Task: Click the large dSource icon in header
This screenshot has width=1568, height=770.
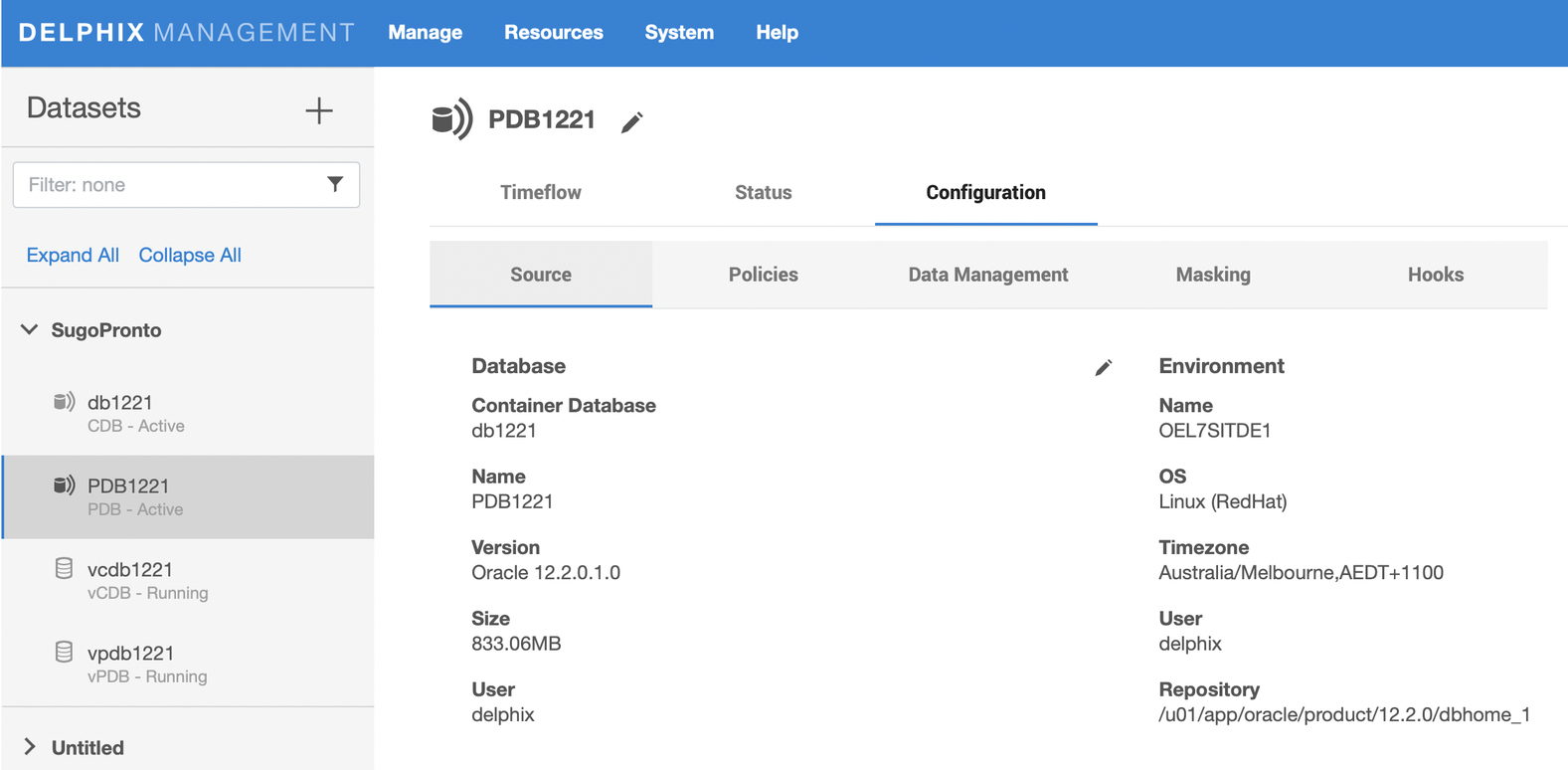Action: coord(452,119)
